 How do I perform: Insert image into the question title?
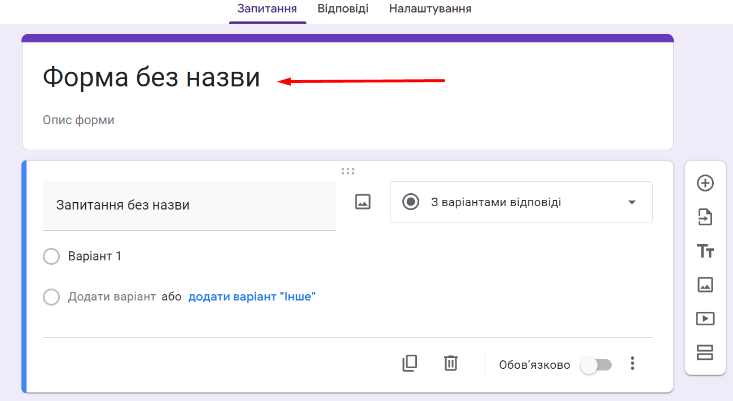click(x=363, y=202)
